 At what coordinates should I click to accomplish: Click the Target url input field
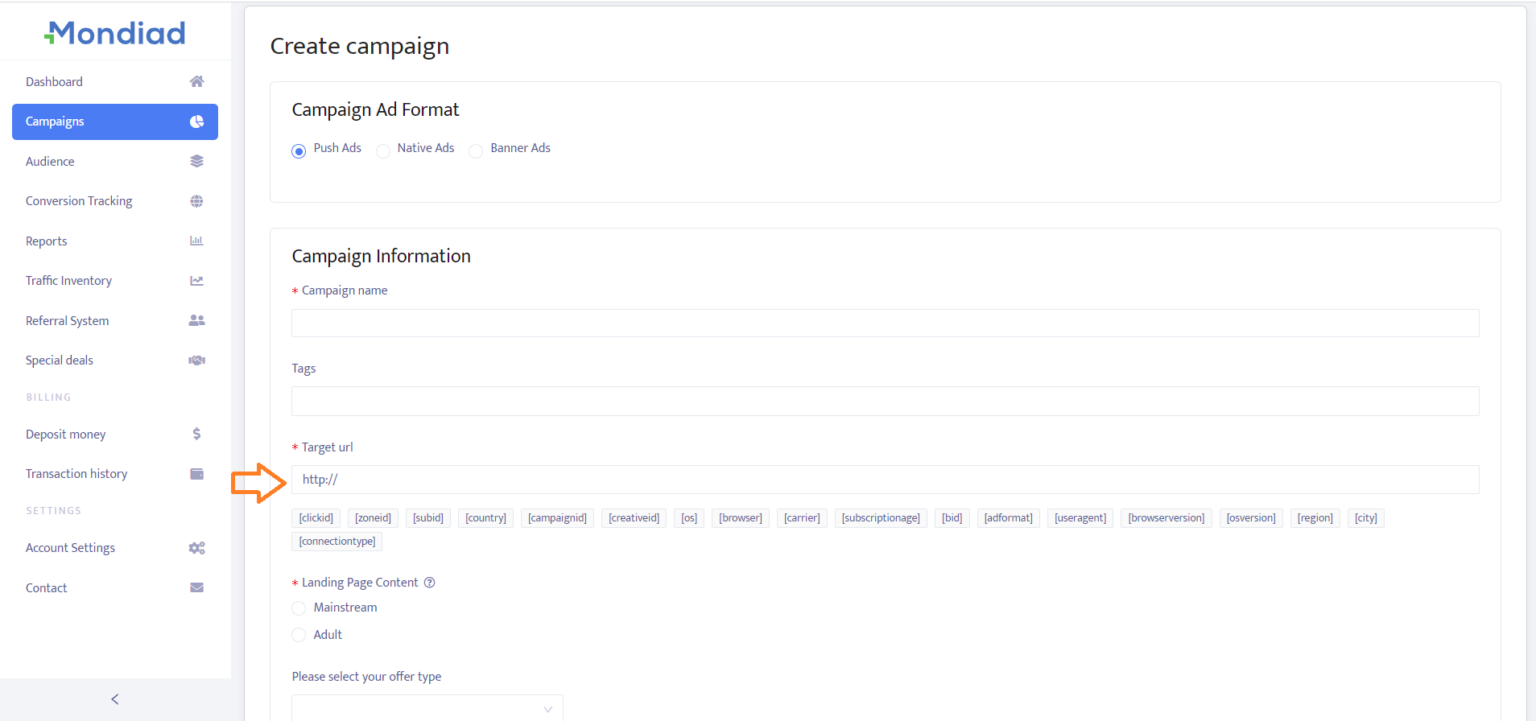pos(884,479)
